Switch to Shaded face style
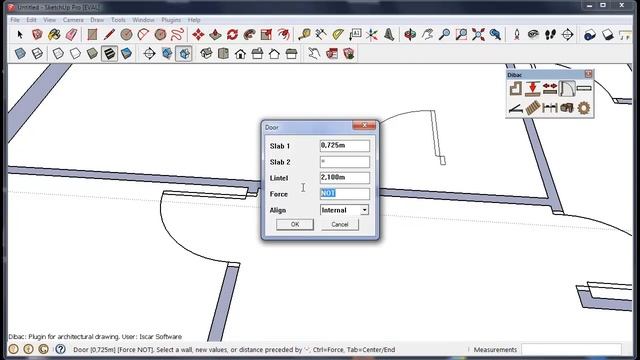Image resolution: width=640 pixels, height=360 pixels. (x=92, y=53)
